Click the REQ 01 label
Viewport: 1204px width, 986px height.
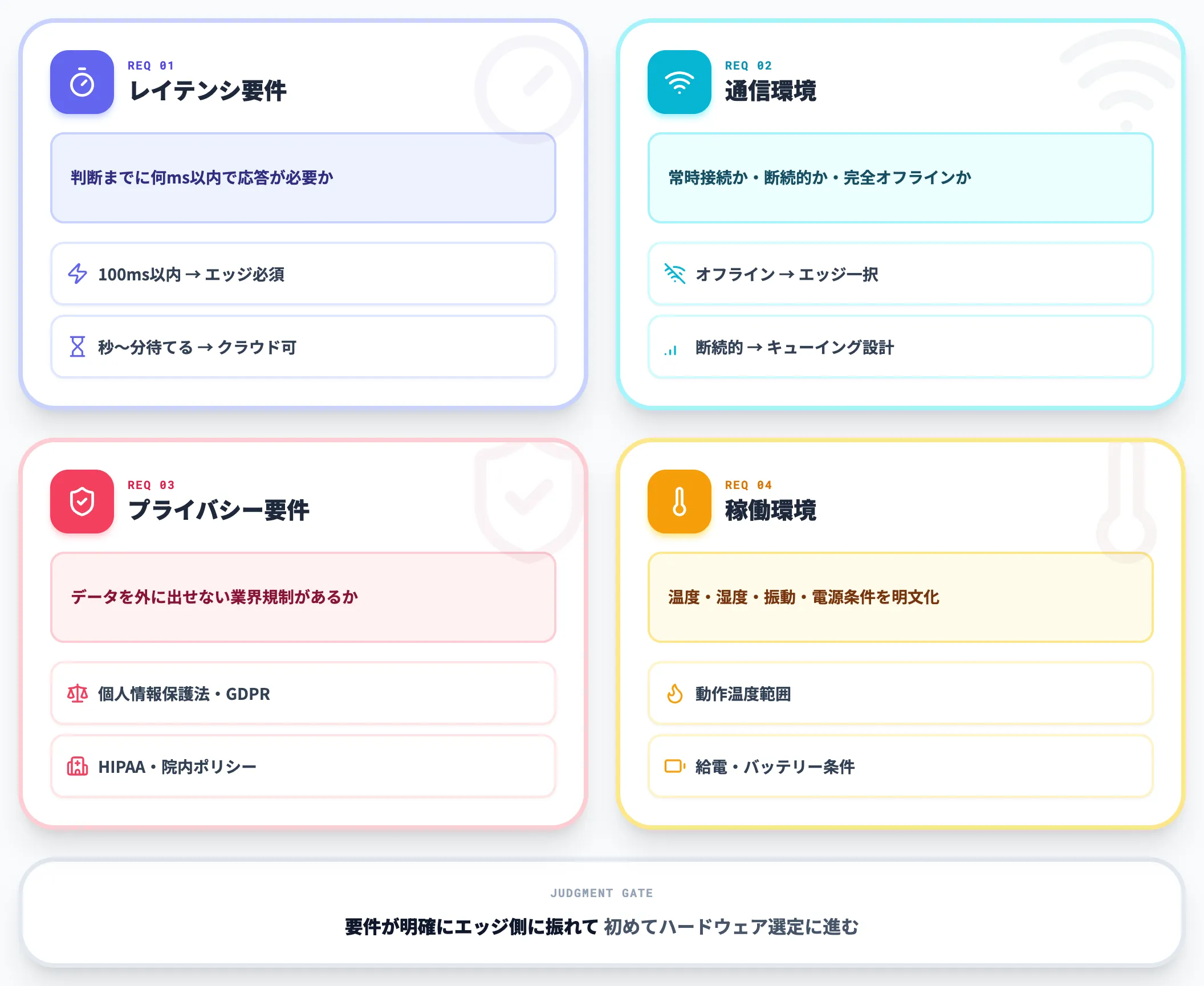point(150,66)
